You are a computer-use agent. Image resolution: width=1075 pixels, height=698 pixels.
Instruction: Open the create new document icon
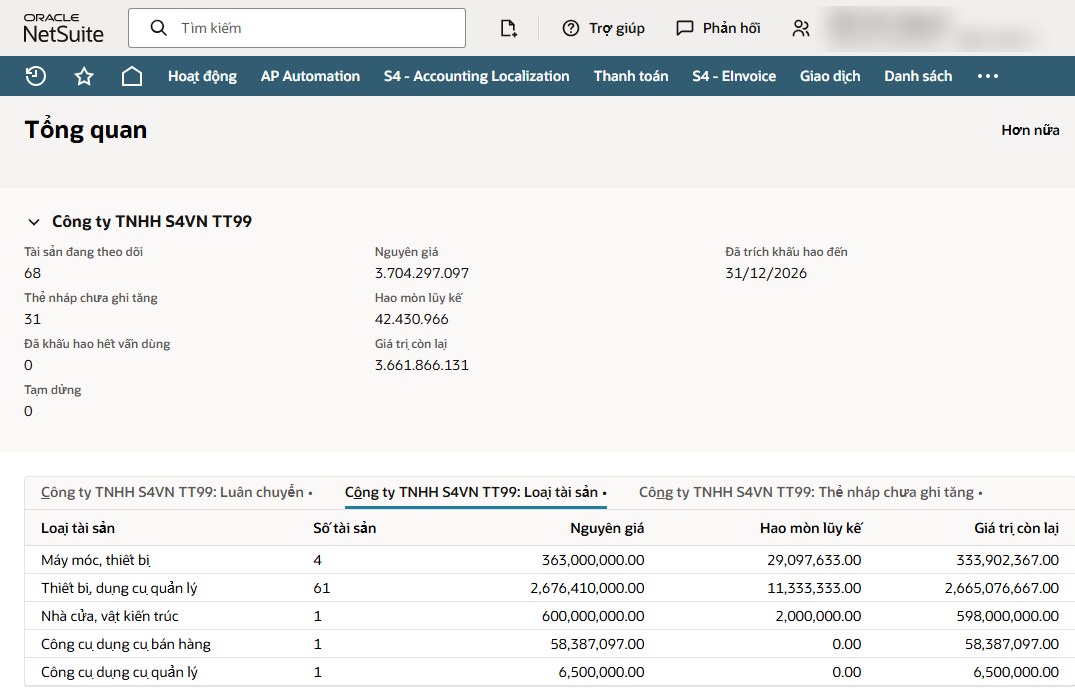point(508,28)
